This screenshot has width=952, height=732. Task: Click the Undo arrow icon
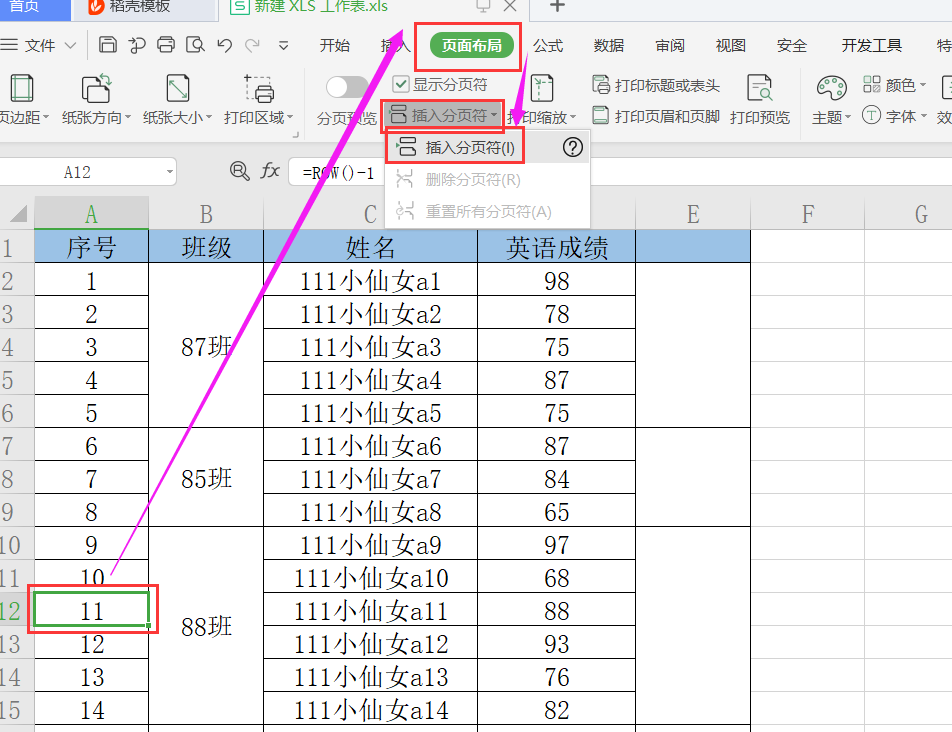click(224, 45)
